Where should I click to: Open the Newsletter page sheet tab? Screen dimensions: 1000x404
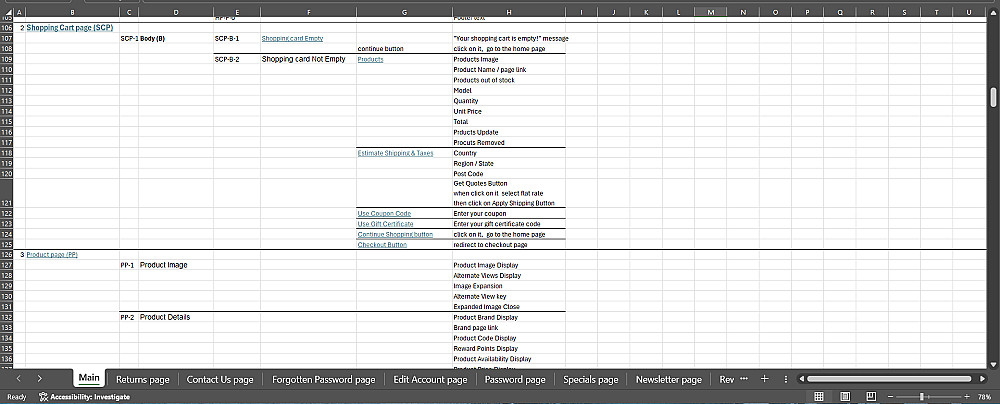(x=668, y=379)
